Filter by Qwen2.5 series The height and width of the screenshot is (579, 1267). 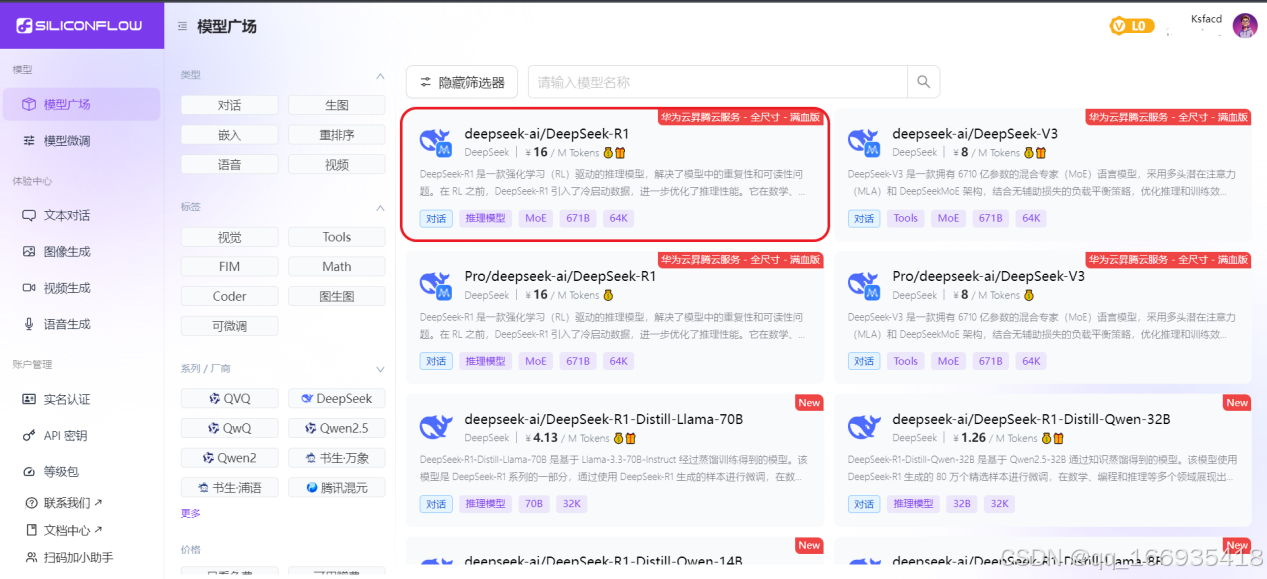(337, 428)
